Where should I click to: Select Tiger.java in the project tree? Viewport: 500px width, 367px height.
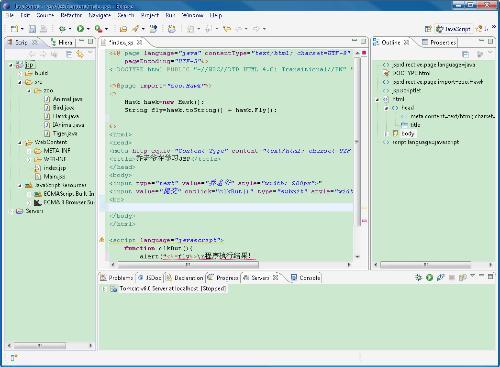(x=61, y=133)
